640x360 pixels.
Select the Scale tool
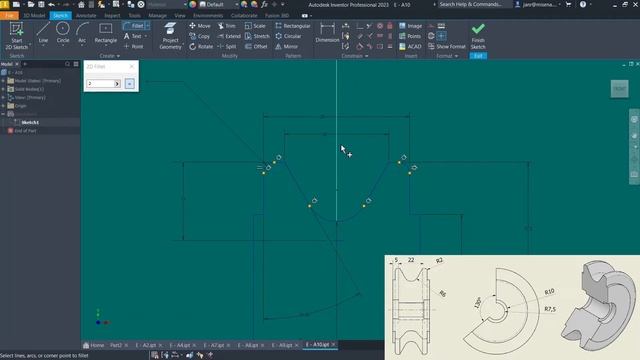click(255, 26)
